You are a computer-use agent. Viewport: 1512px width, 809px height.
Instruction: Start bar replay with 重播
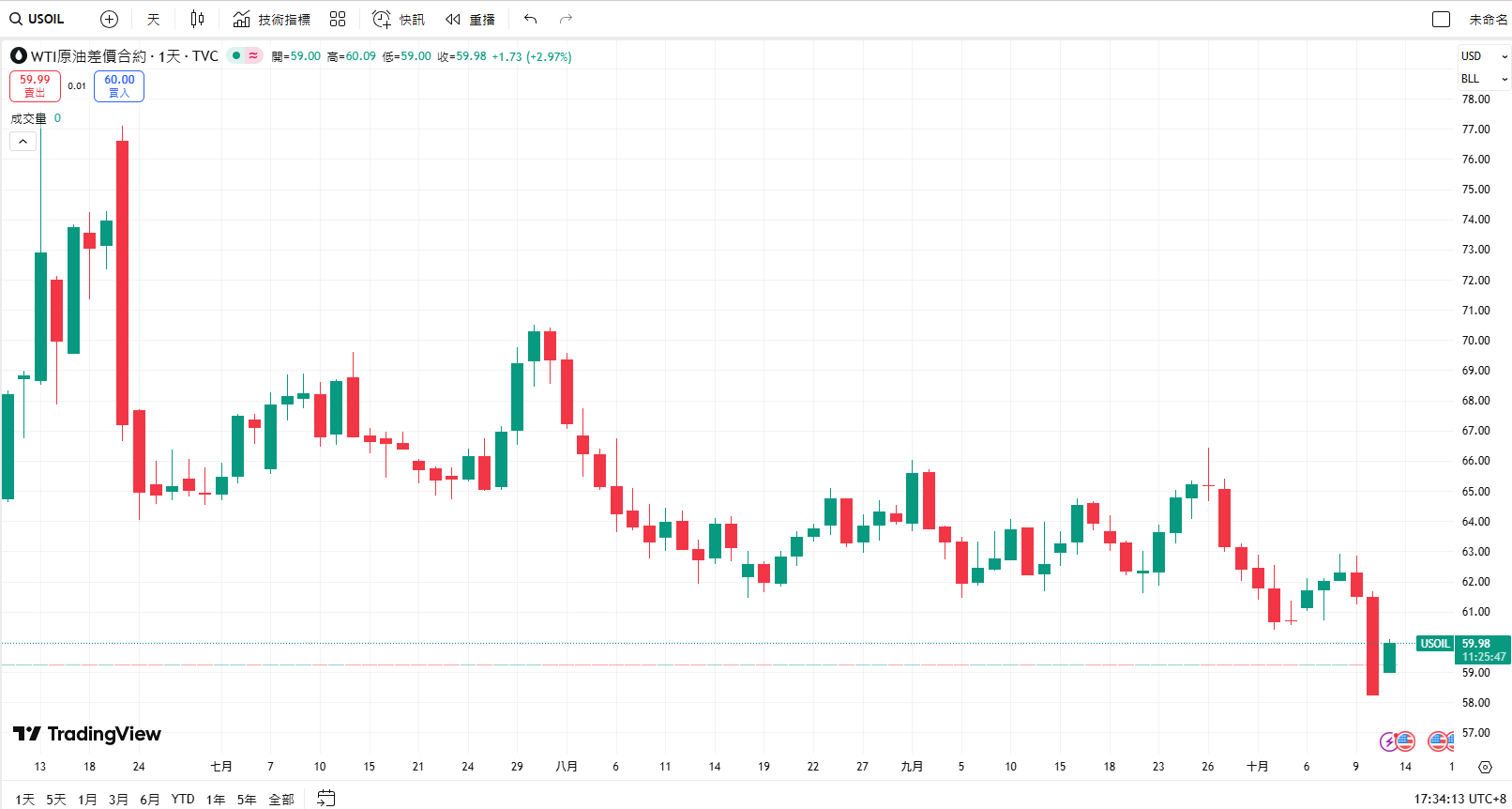click(x=470, y=19)
